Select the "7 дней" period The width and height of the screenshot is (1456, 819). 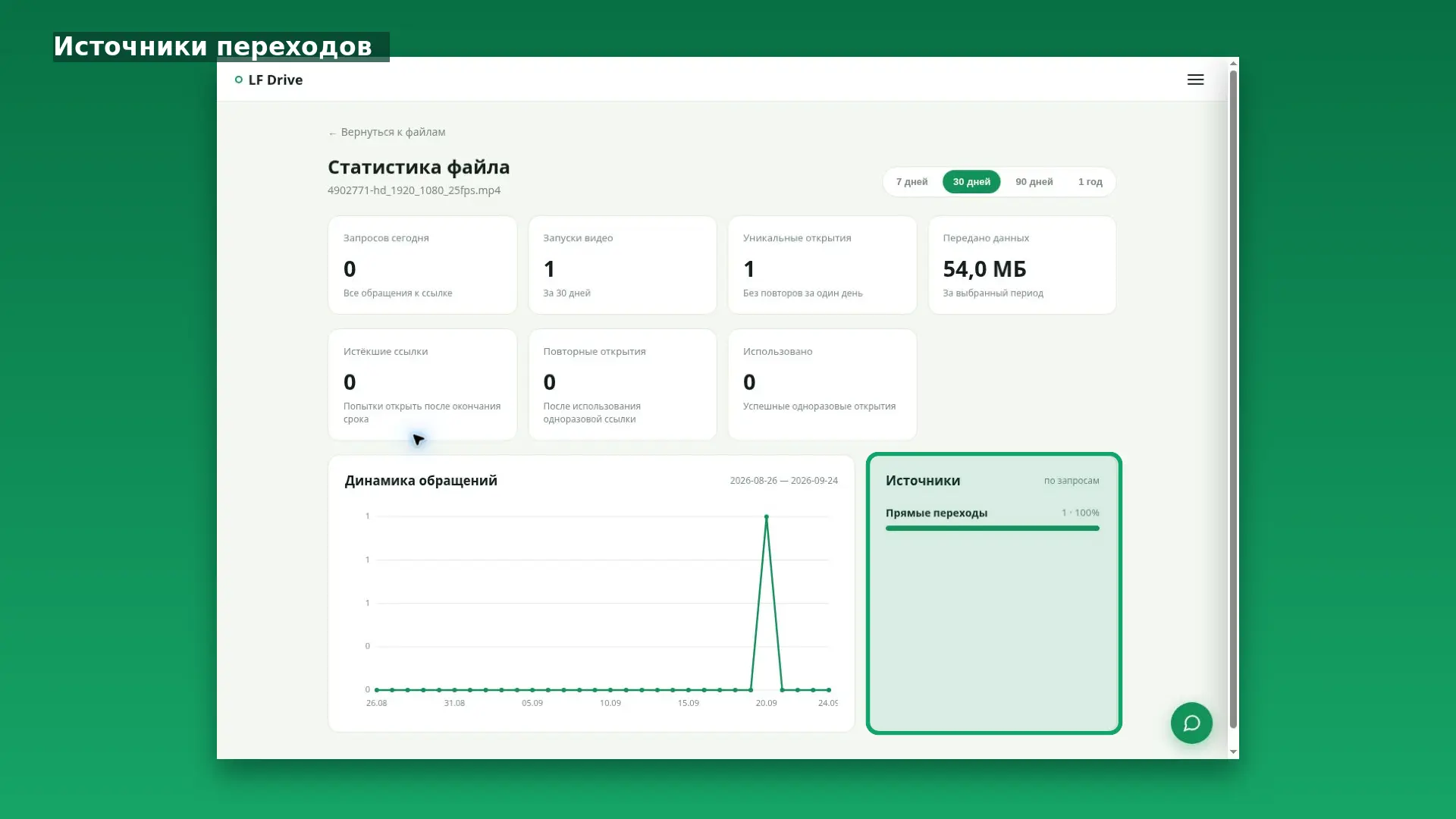click(x=912, y=182)
